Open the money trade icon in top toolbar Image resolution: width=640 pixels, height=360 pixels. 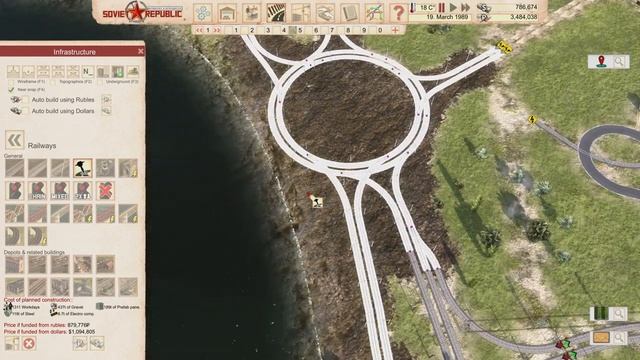[x=325, y=13]
